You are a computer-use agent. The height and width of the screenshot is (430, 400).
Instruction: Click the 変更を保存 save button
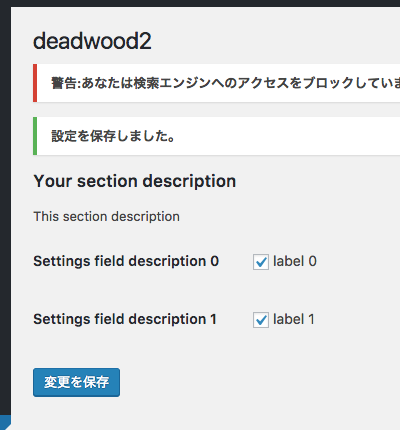point(76,382)
